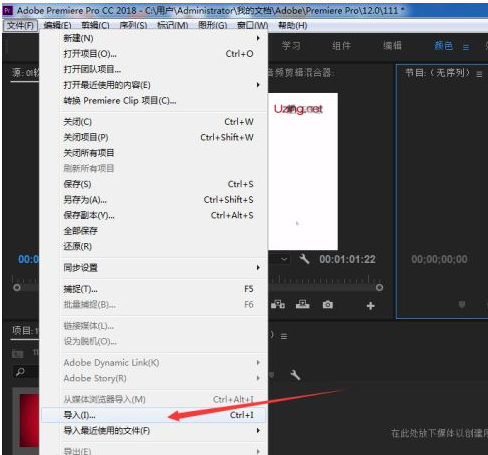Click the source monitor wrench settings icon
Screen dimensions: 488x455
(304, 259)
